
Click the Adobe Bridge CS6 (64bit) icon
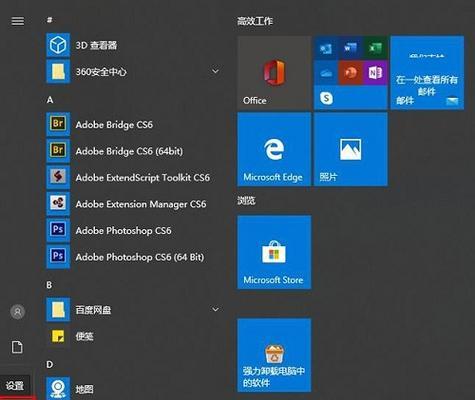tap(58, 151)
